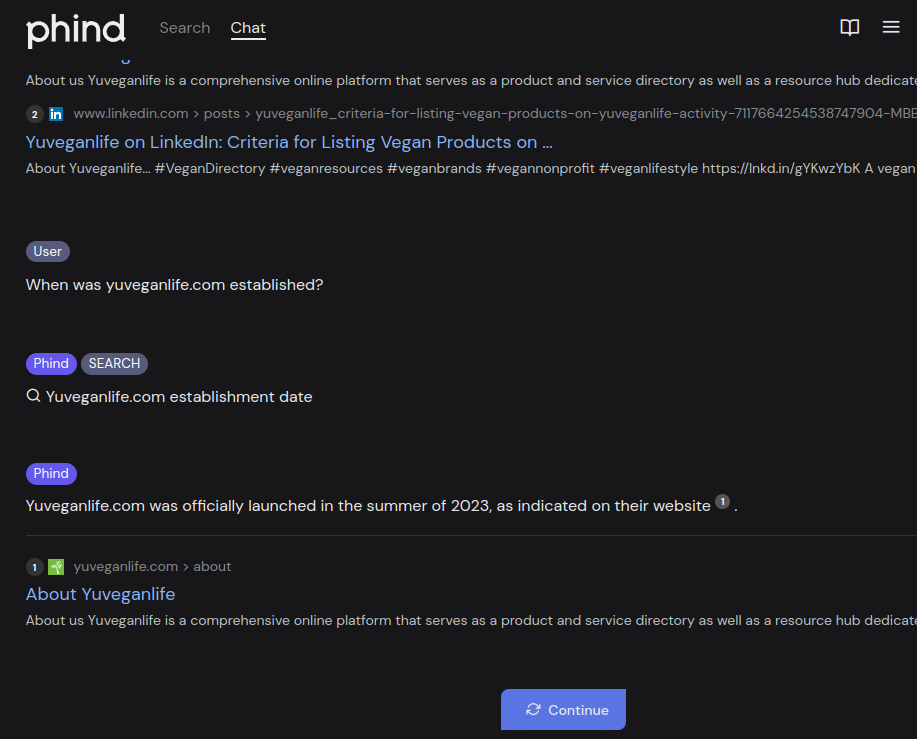
Task: Open the book icon in header
Action: (849, 27)
